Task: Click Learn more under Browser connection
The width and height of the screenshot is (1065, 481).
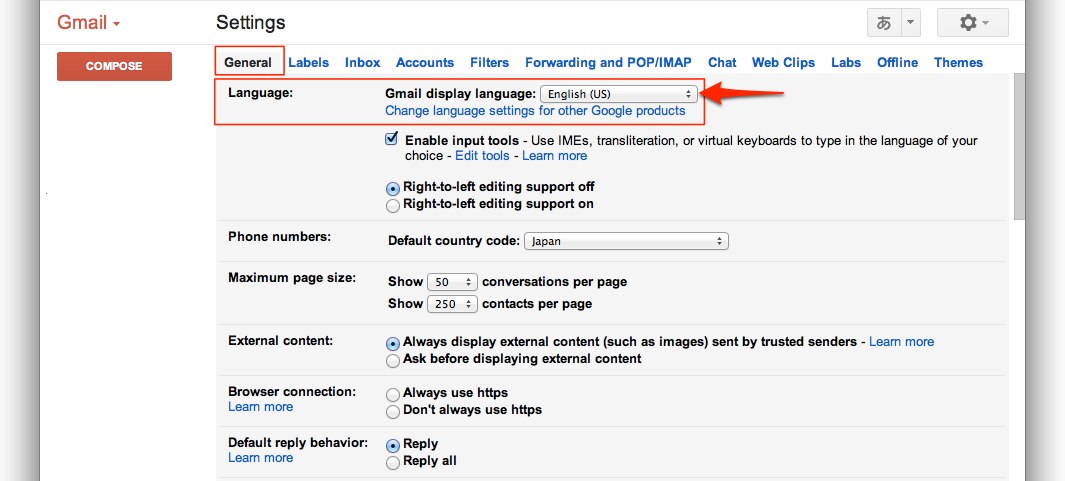Action: click(x=261, y=407)
